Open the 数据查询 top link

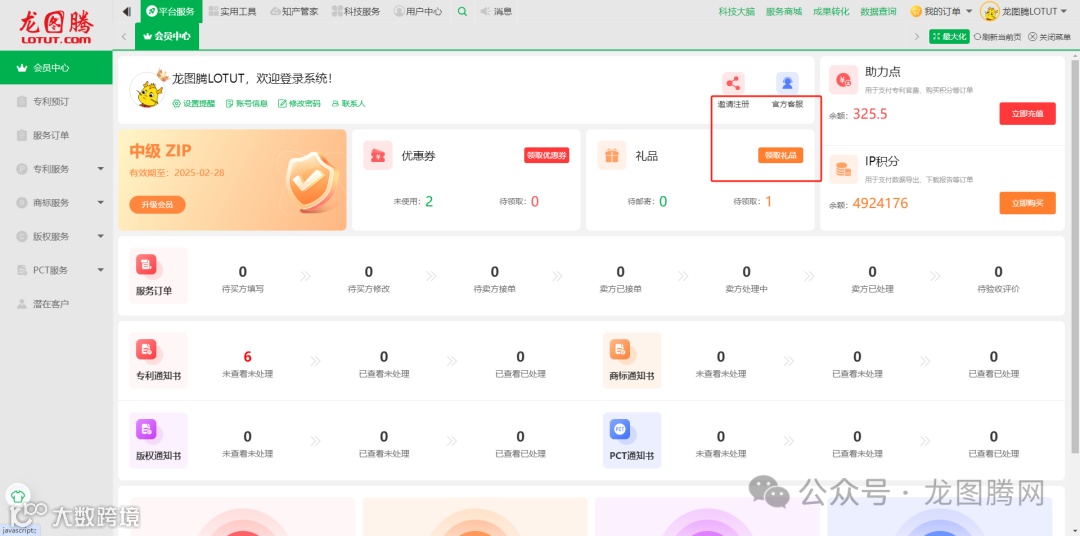(878, 11)
